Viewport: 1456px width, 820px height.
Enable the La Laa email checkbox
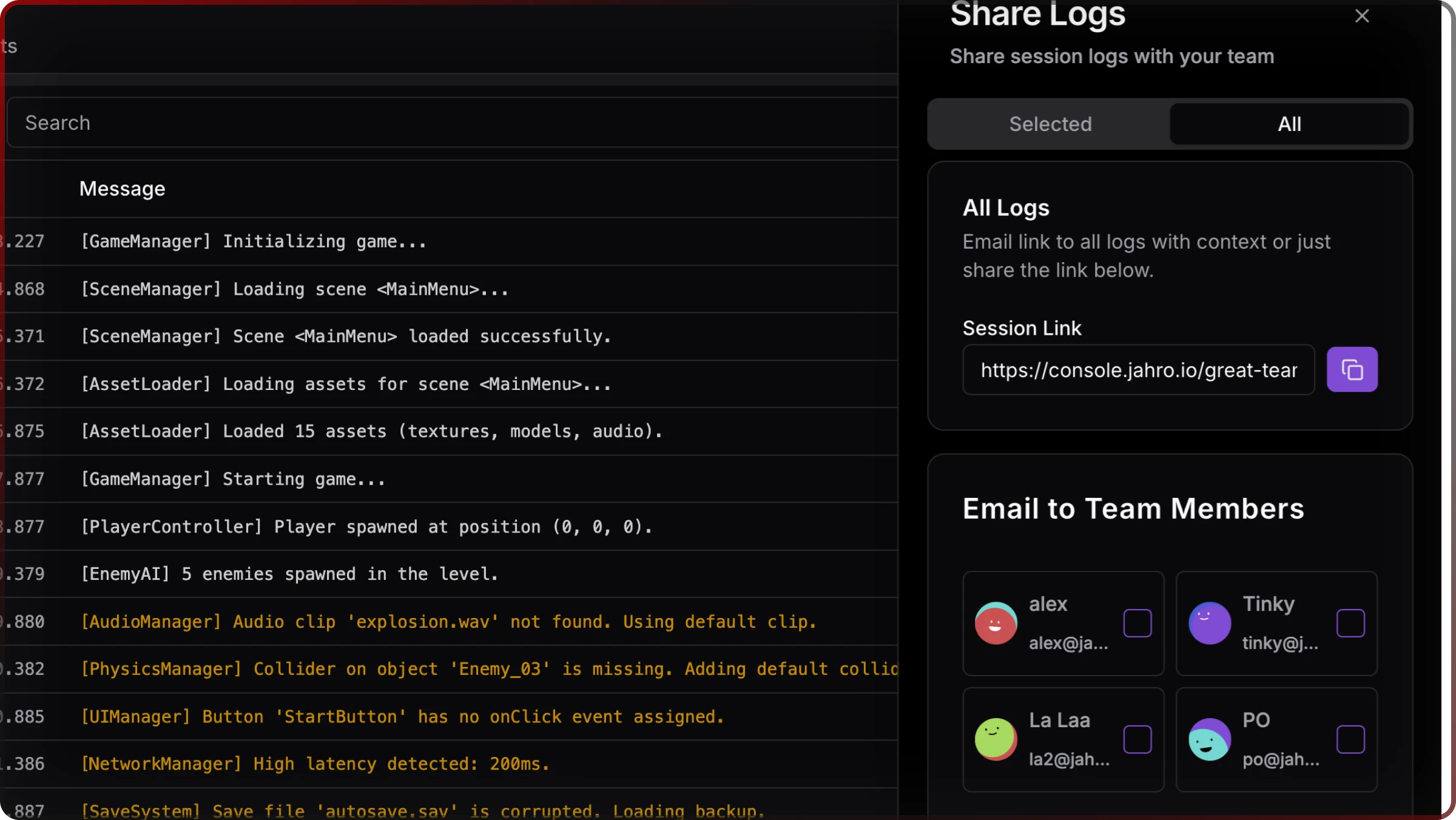pyautogui.click(x=1137, y=739)
